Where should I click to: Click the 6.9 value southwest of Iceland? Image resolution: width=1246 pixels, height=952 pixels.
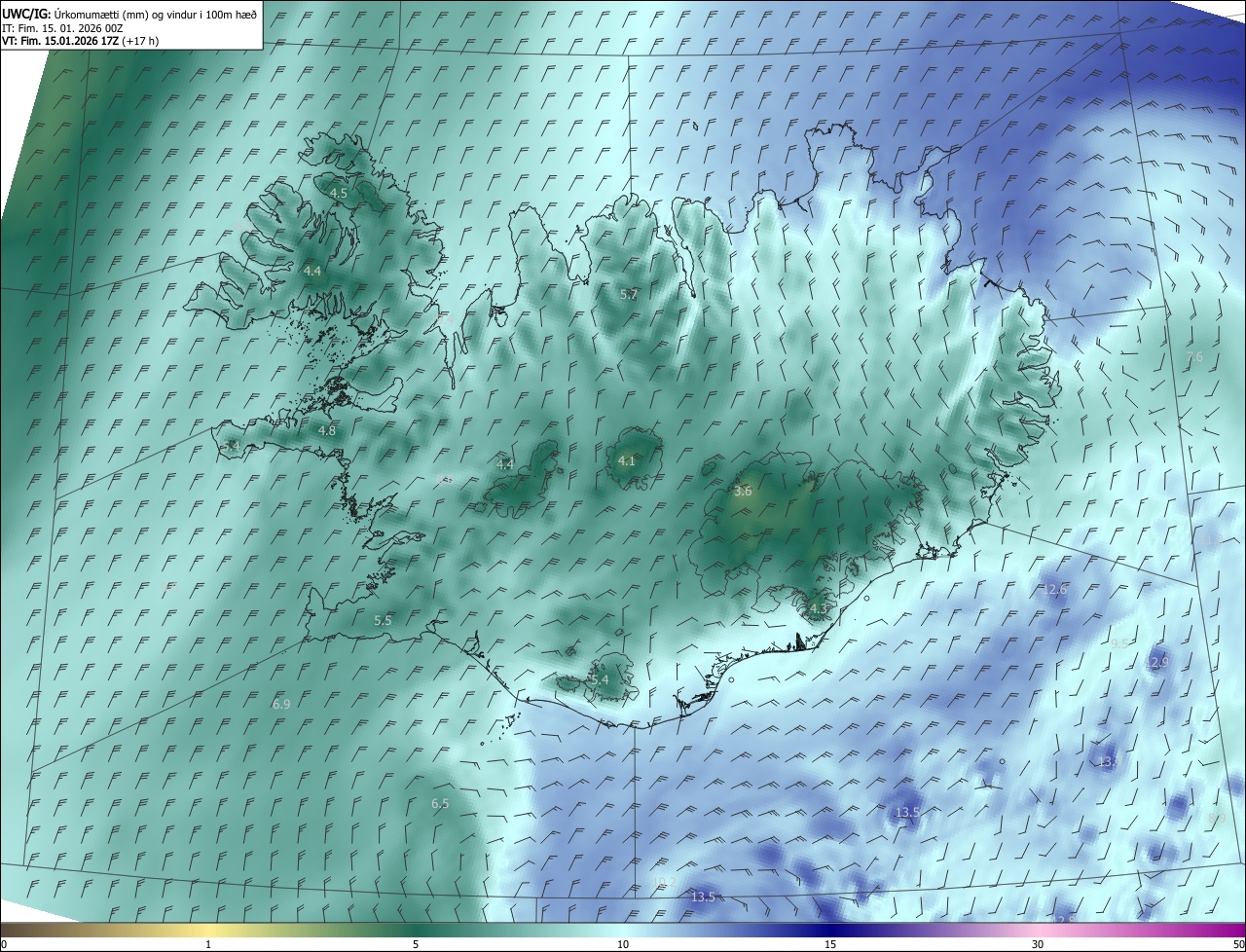click(x=281, y=703)
